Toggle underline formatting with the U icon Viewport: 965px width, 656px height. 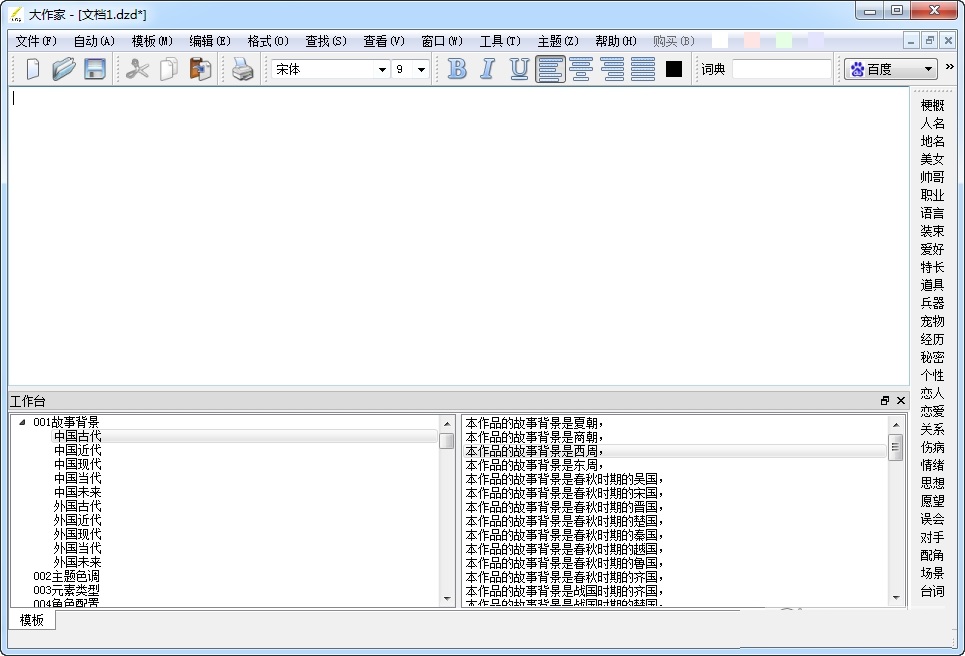tap(519, 69)
